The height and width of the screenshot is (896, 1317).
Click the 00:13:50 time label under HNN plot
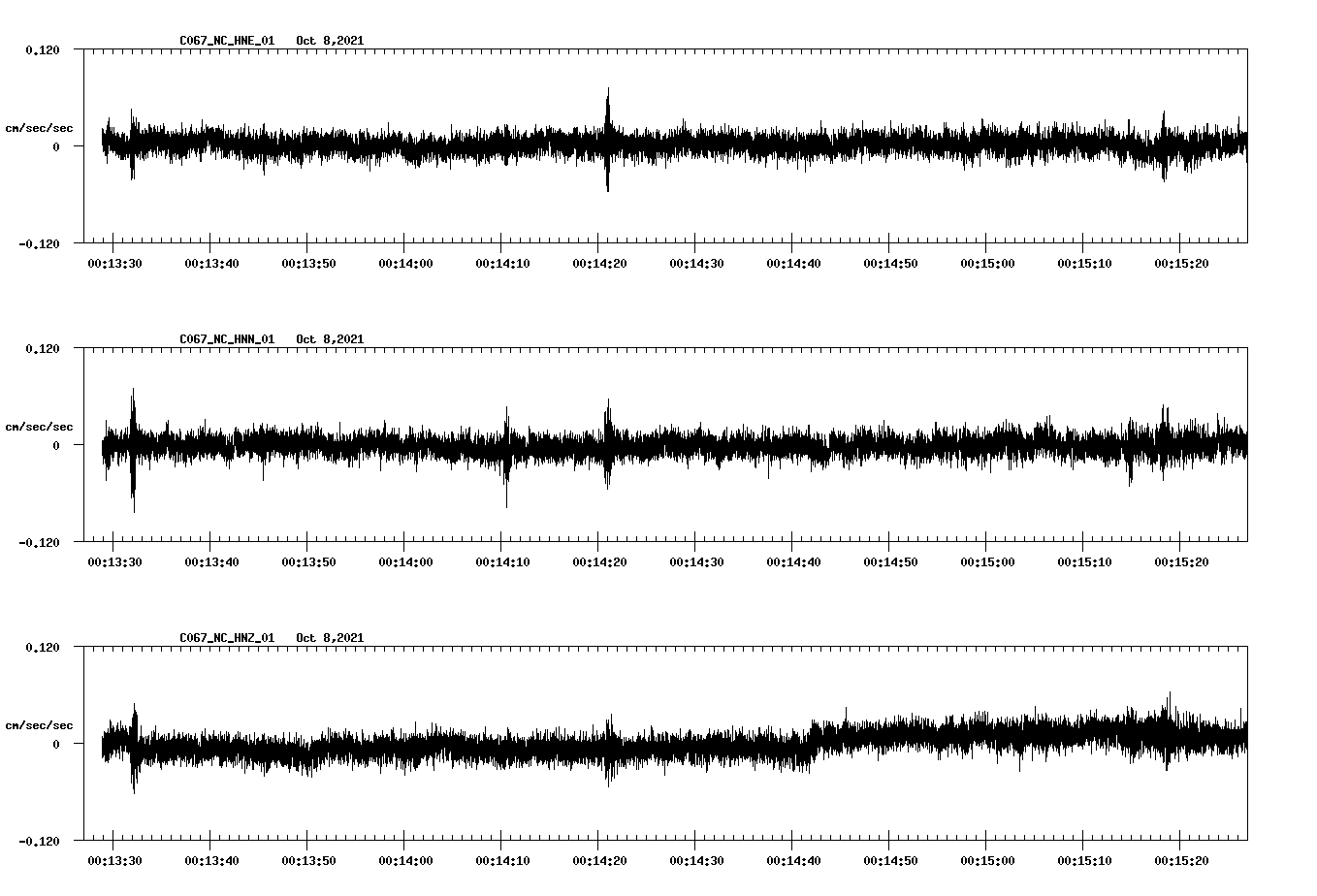(308, 562)
